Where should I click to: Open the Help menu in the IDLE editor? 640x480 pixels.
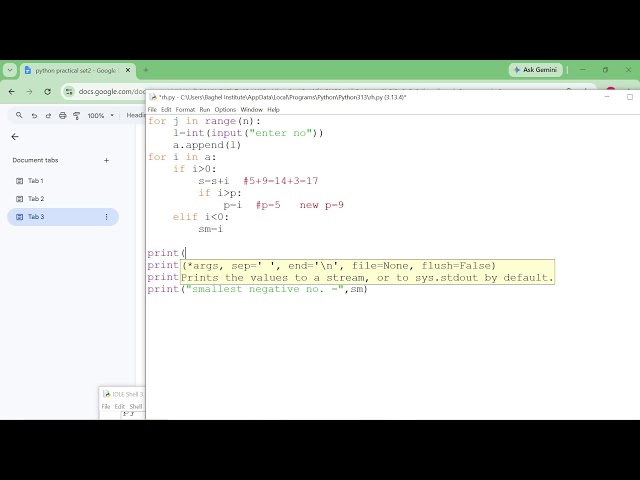point(273,109)
